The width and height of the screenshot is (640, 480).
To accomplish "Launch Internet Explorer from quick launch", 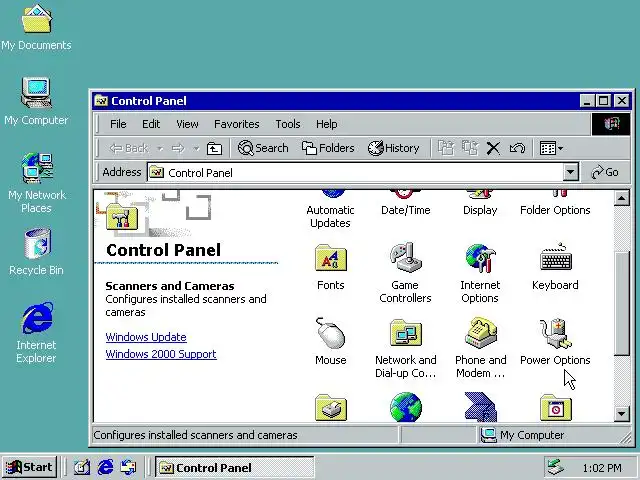I will pos(105,467).
